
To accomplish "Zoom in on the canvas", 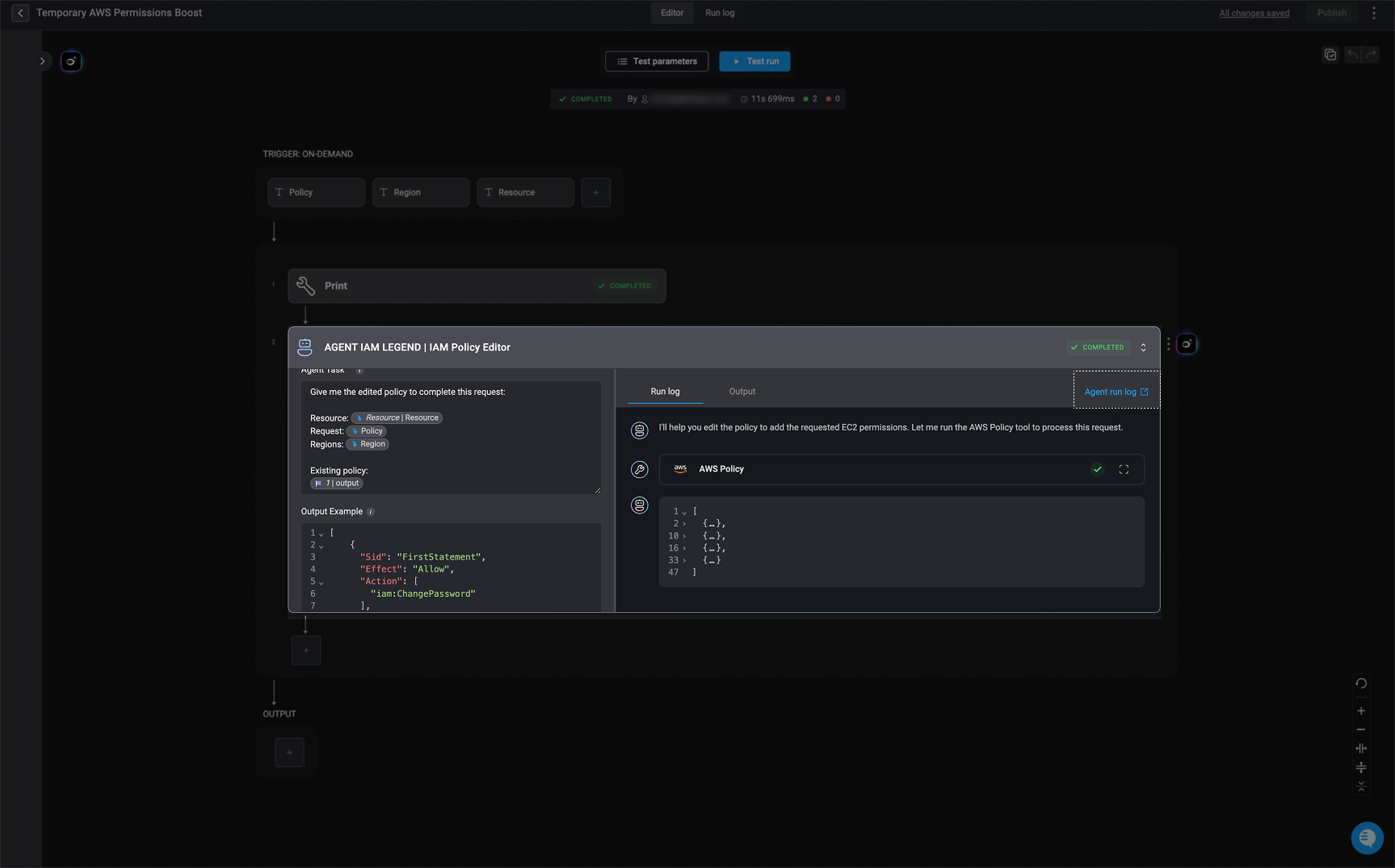I will tap(1361, 711).
